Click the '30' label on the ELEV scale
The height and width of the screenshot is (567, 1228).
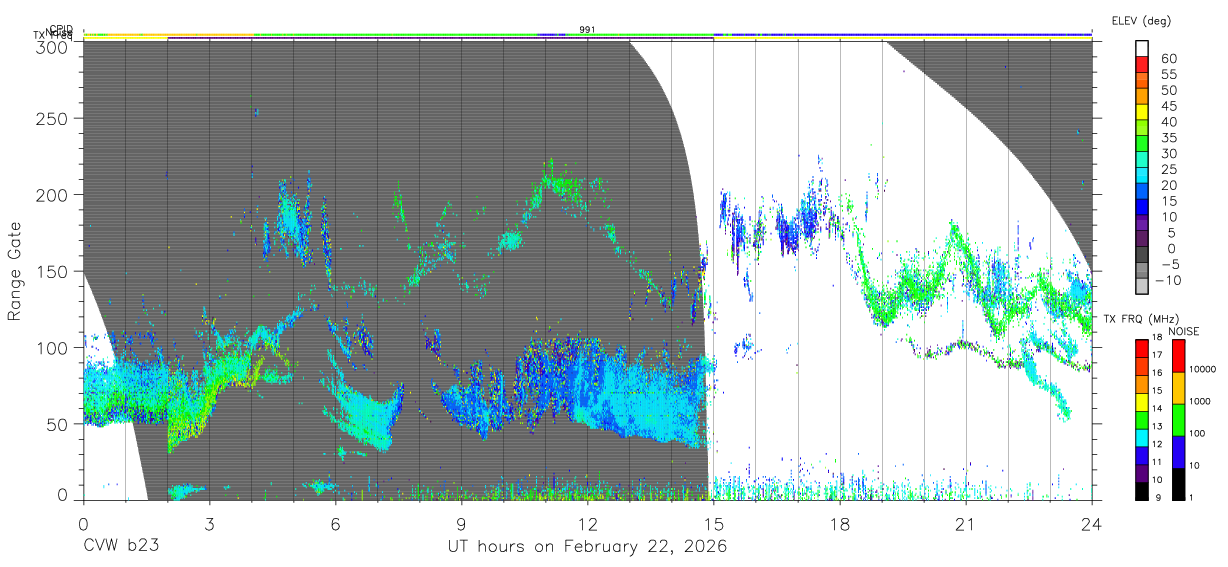point(1167,153)
